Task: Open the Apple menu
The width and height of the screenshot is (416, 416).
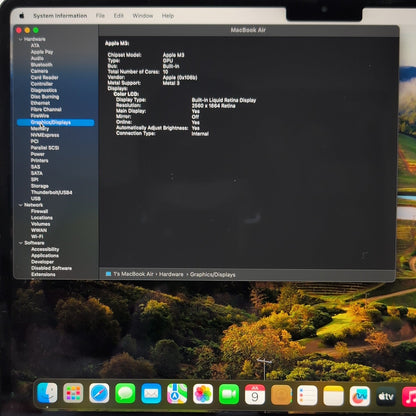Action: 22,16
